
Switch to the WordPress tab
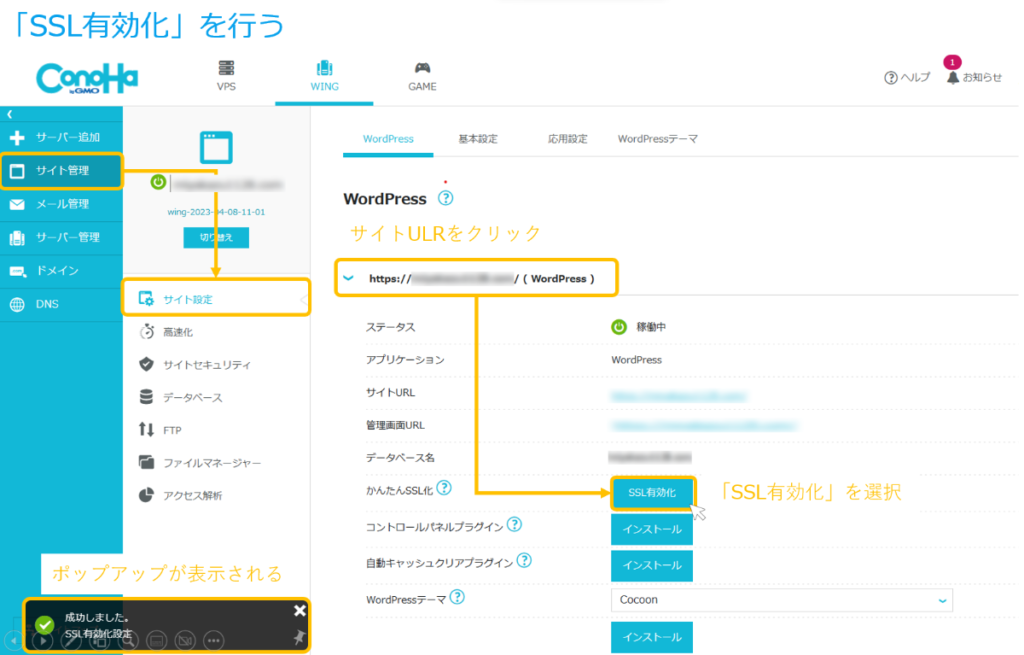coord(388,139)
